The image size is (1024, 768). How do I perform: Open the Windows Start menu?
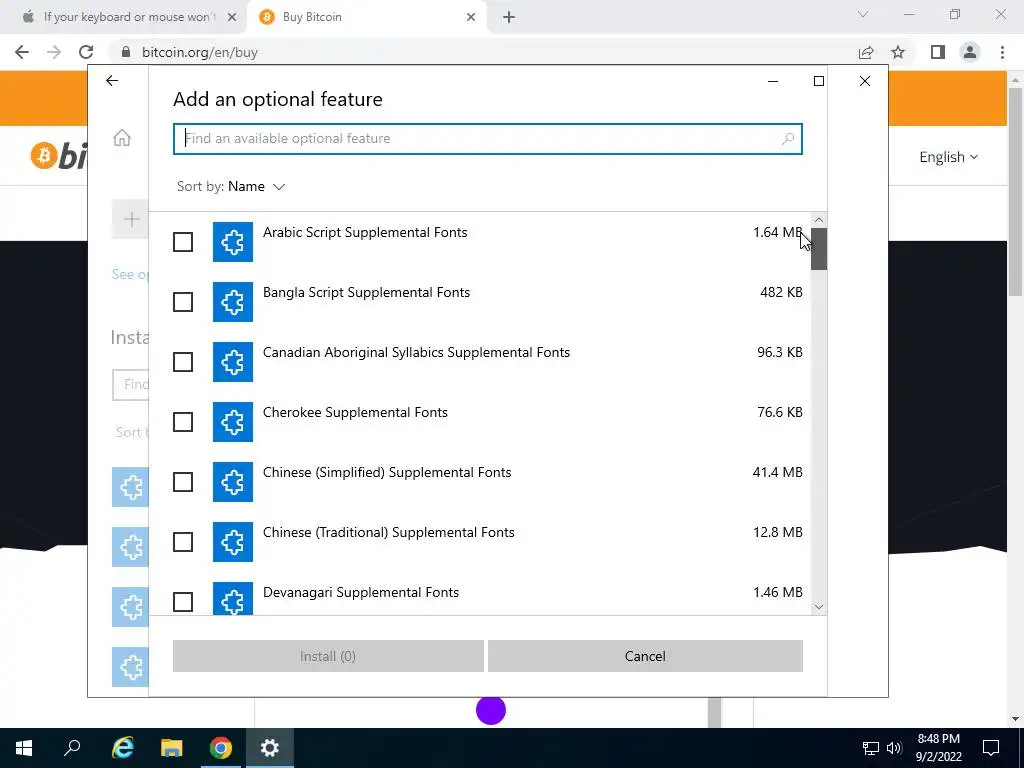click(x=24, y=748)
